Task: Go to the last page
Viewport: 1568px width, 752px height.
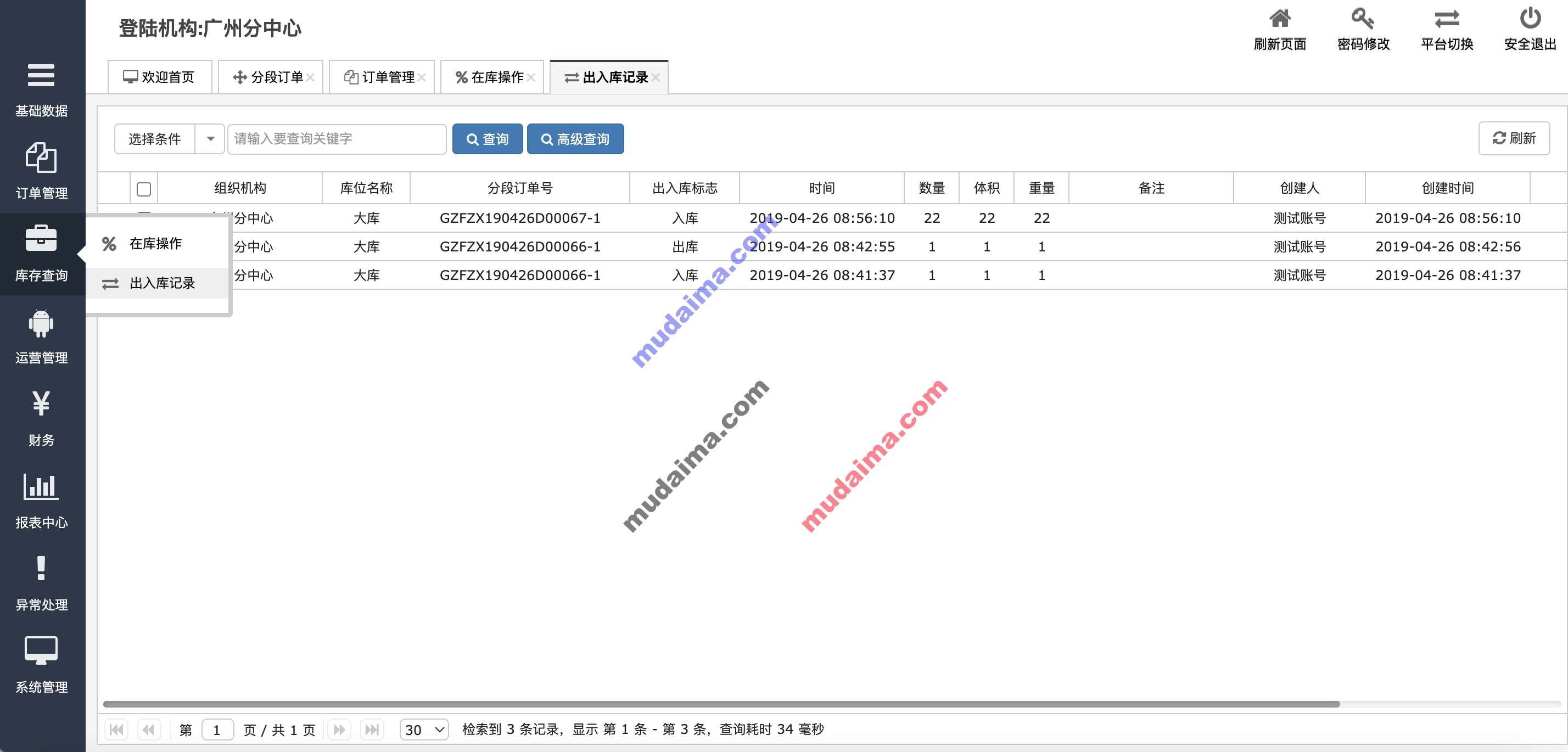Action: [x=371, y=729]
